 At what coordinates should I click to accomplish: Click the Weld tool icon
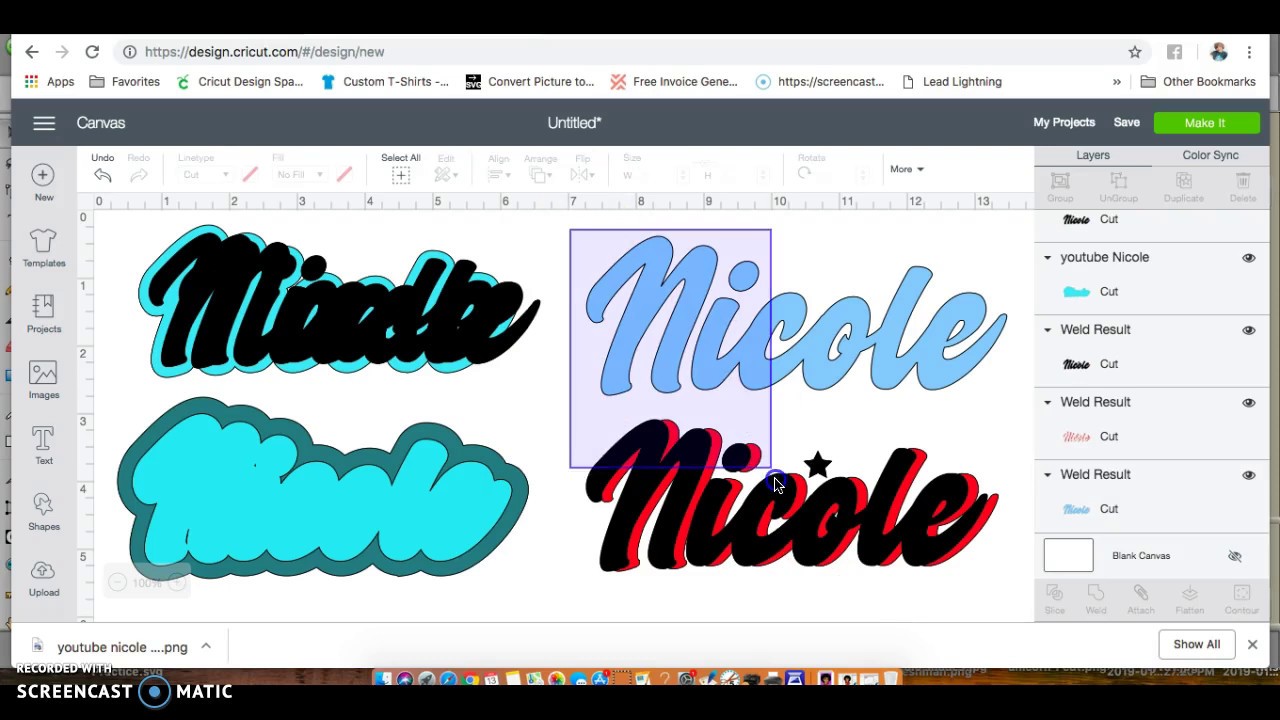[x=1096, y=593]
